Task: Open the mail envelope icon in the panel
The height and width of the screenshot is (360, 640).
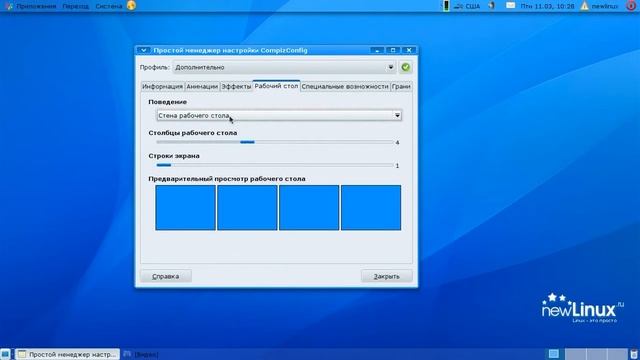Action: [x=510, y=6]
